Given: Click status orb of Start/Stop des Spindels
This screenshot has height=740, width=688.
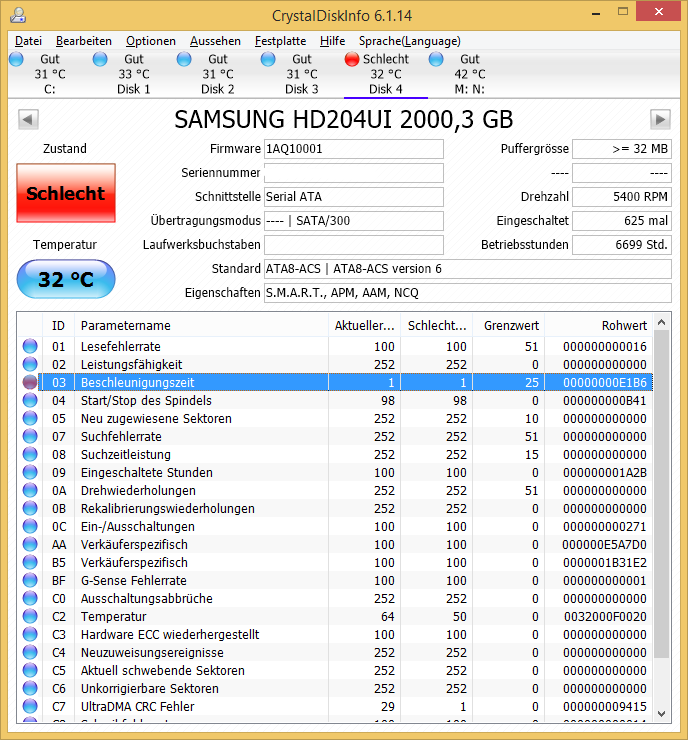Looking at the screenshot, I should tap(30, 400).
